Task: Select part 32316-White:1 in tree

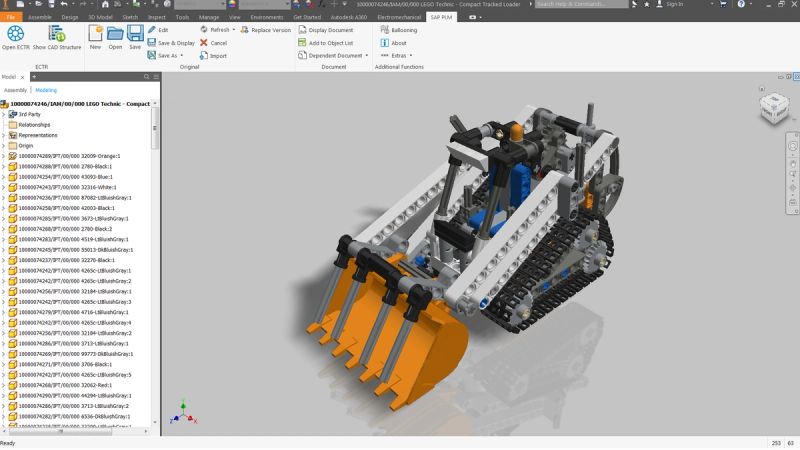Action: pyautogui.click(x=67, y=187)
